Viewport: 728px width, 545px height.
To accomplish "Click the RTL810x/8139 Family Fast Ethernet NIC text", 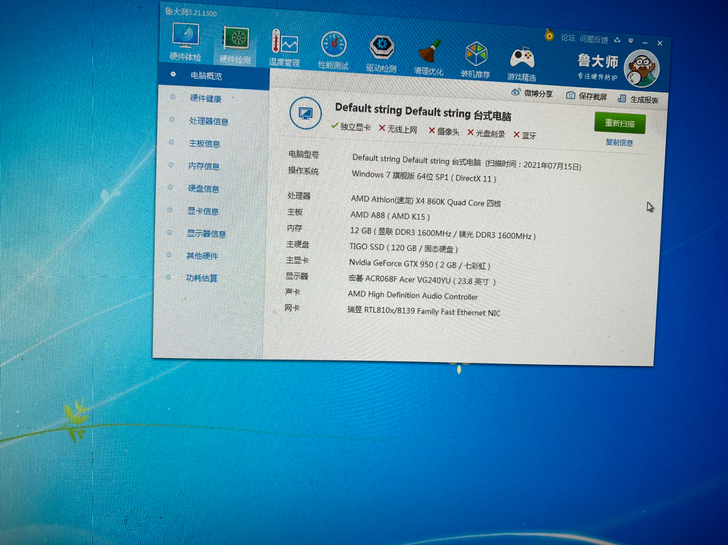I will click(424, 311).
